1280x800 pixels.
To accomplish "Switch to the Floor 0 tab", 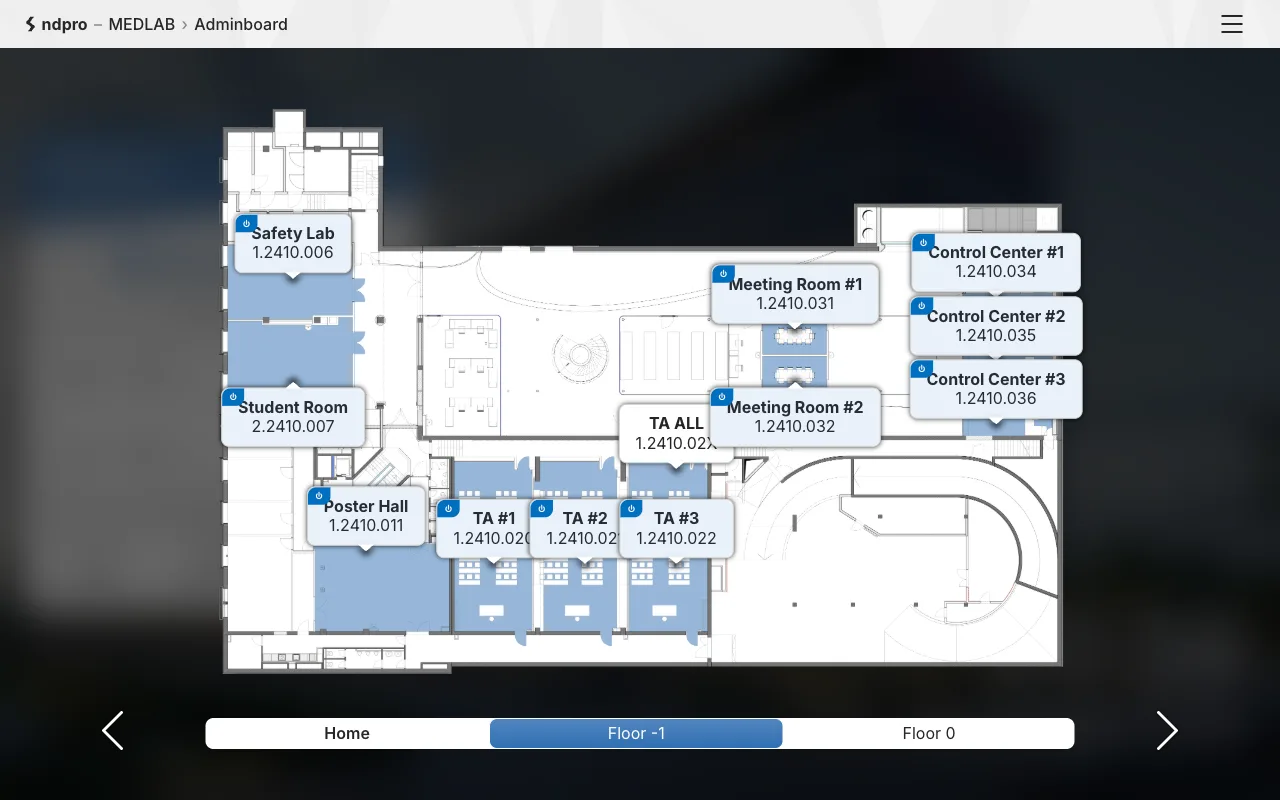I will coord(929,733).
